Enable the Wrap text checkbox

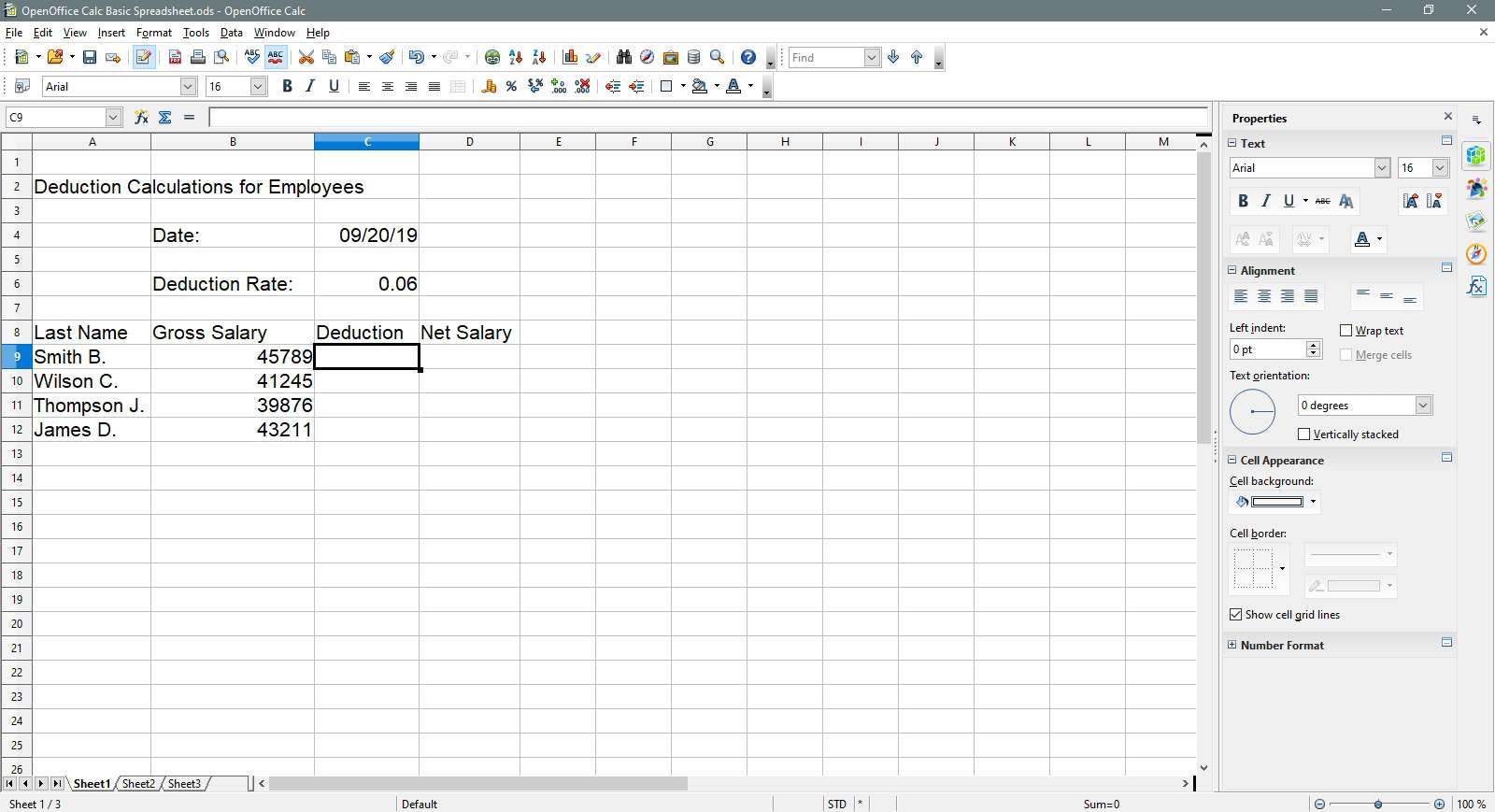coord(1345,330)
